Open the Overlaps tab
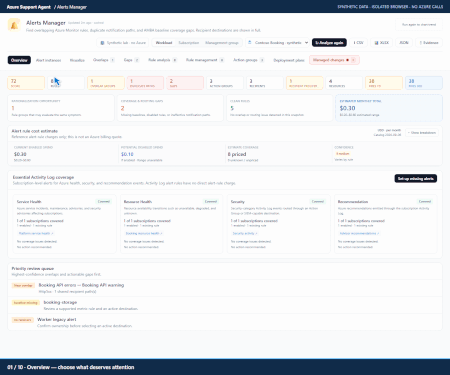Screen dimensions: 450x375 click(x=104, y=60)
